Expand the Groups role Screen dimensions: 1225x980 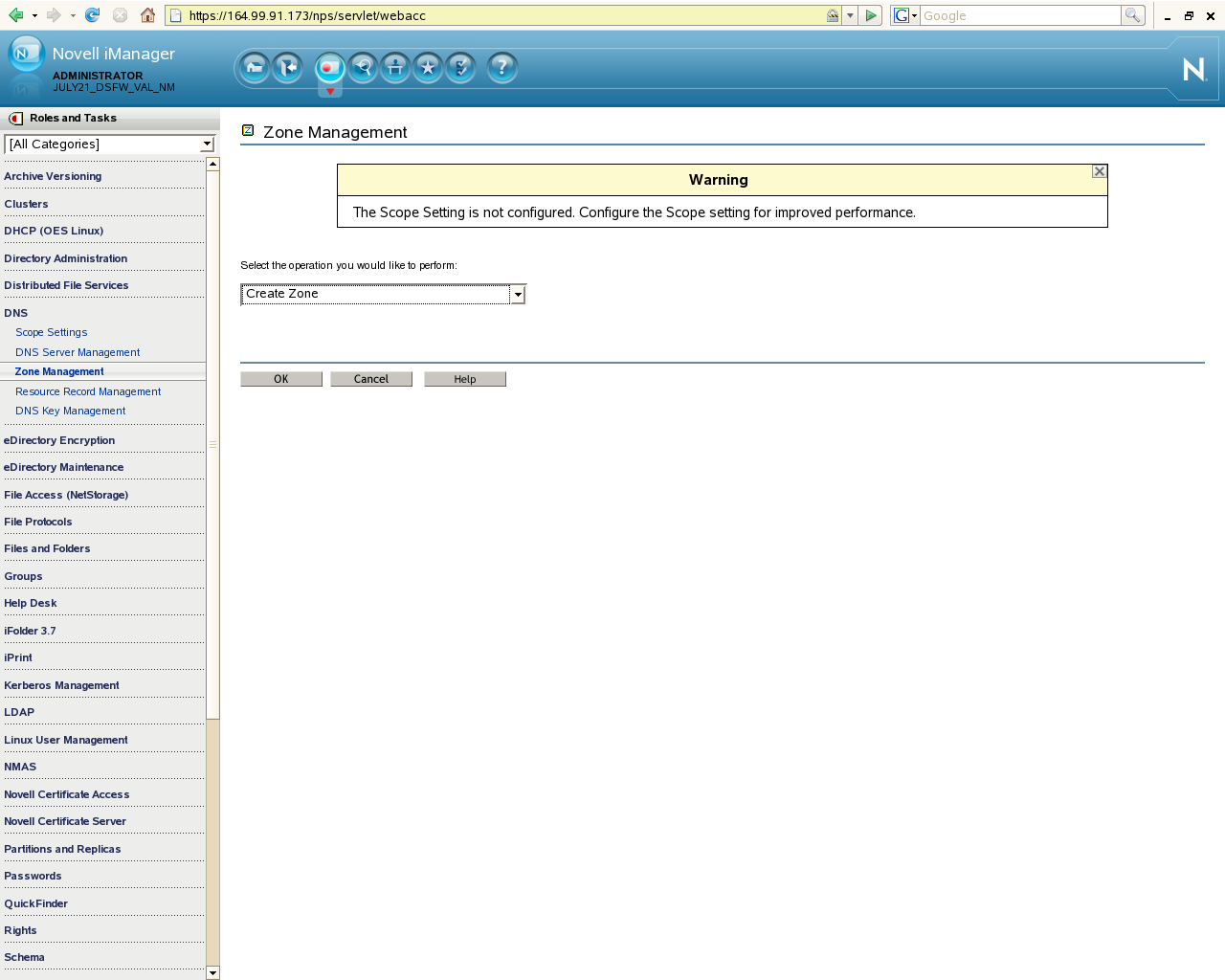point(23,576)
